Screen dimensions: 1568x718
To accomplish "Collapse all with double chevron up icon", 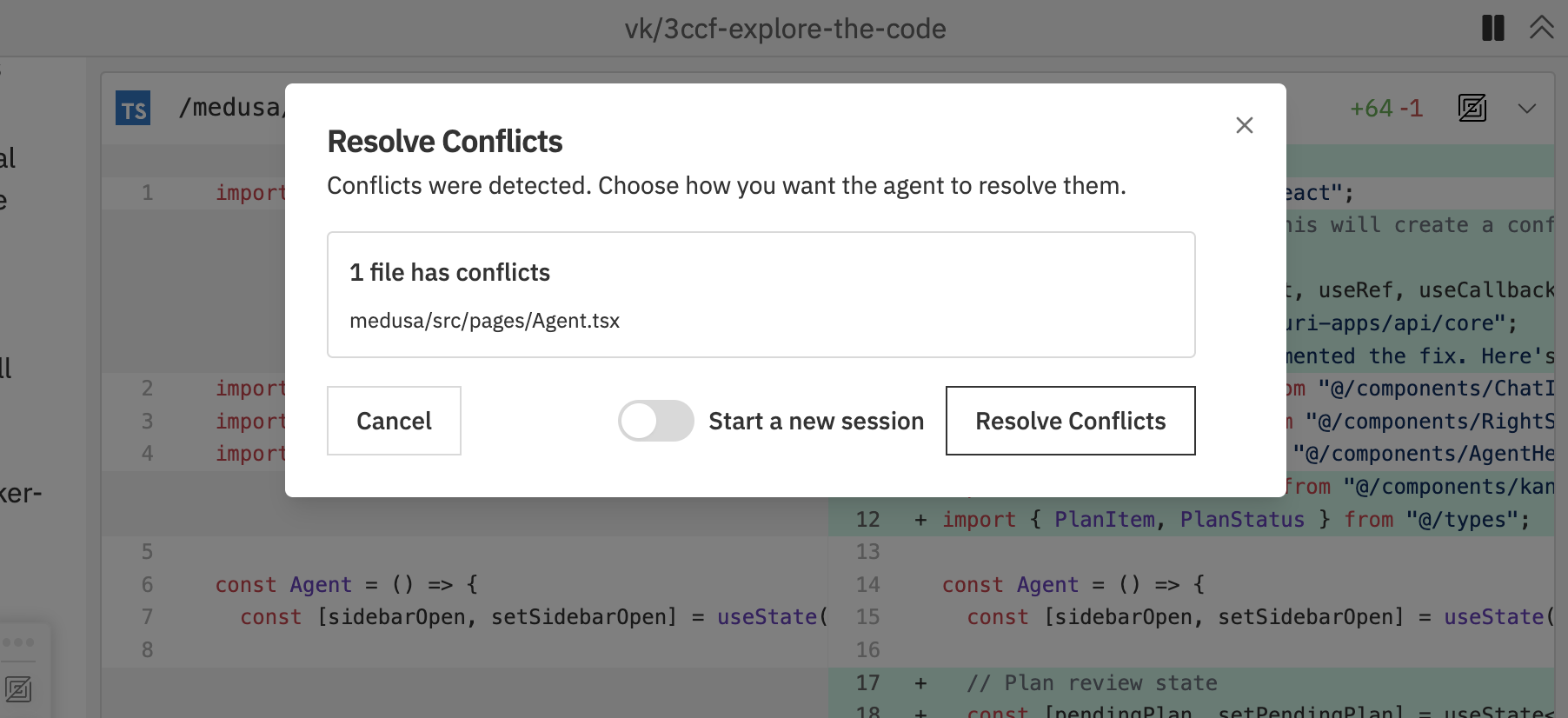I will [1541, 28].
